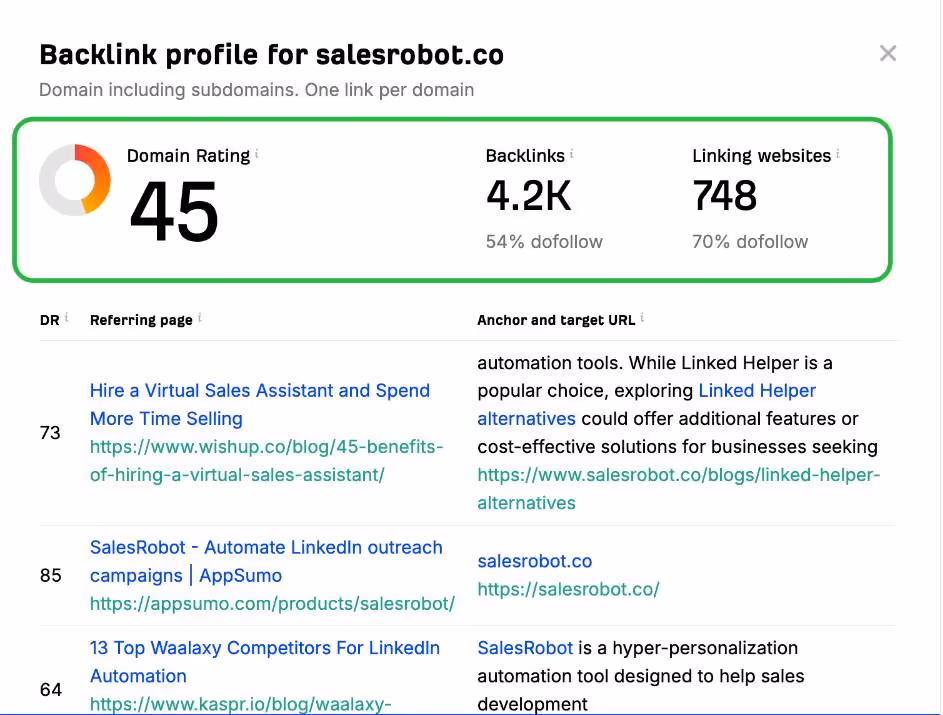Image resolution: width=943 pixels, height=715 pixels.
Task: Select the Domain Rating donut chart
Action: click(75, 181)
